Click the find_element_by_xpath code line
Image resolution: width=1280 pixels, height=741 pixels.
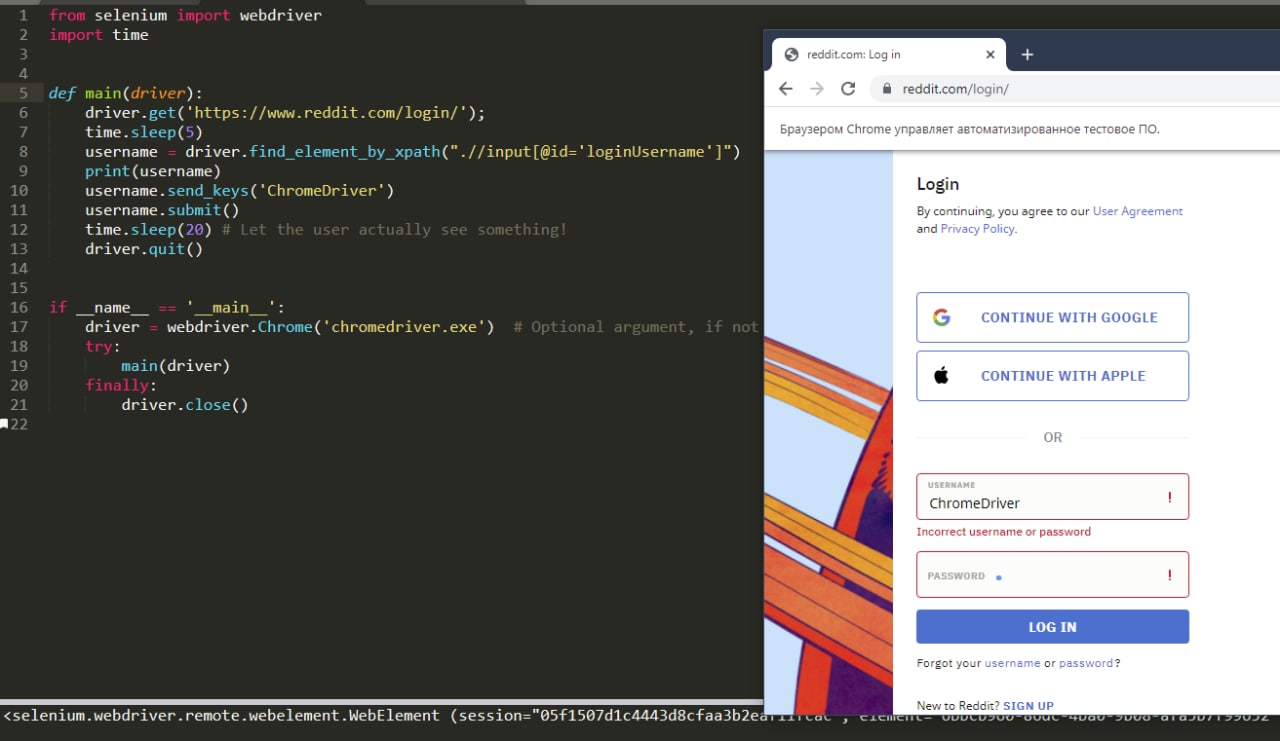412,152
